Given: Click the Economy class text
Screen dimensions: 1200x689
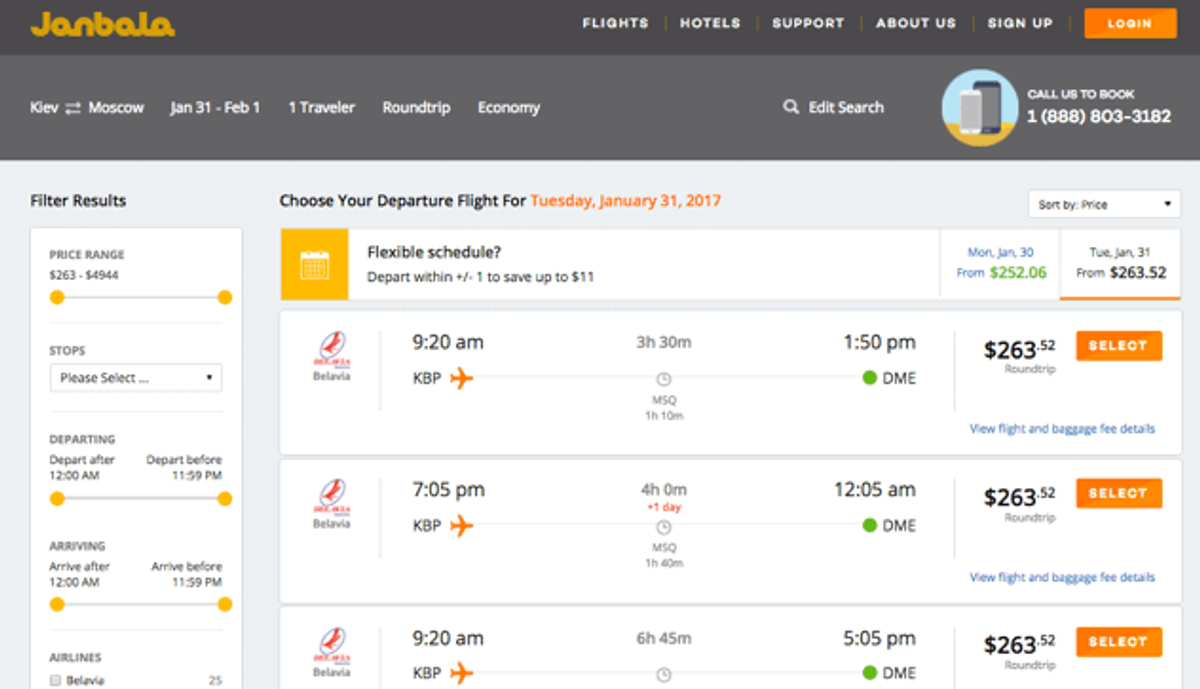Looking at the screenshot, I should (509, 107).
